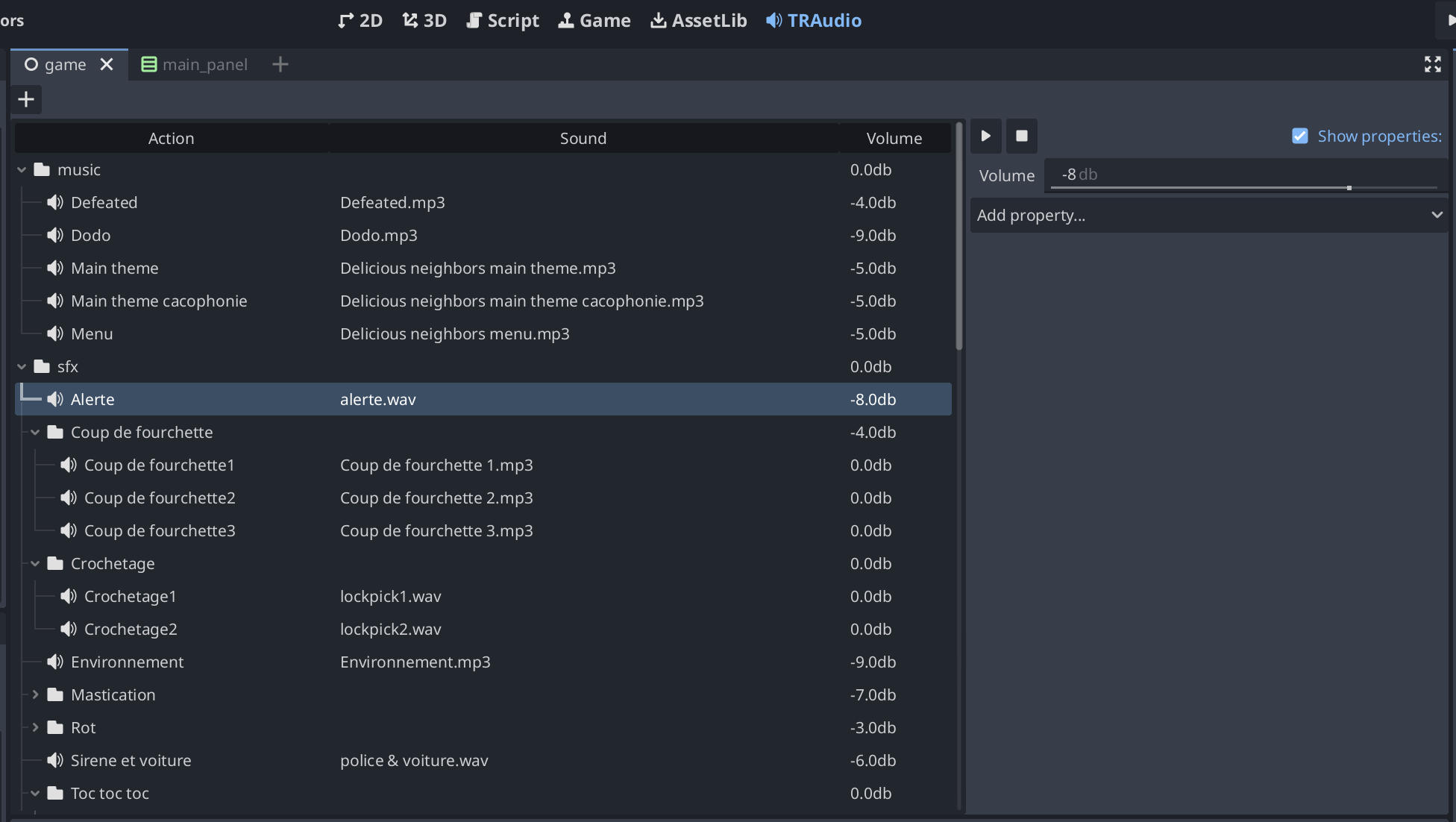The width and height of the screenshot is (1456, 822).
Task: Open the Add property dropdown
Action: click(1208, 215)
